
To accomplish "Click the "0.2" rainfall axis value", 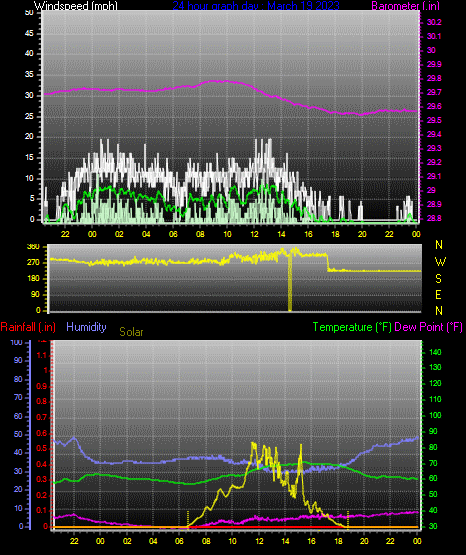I will coord(42,495).
